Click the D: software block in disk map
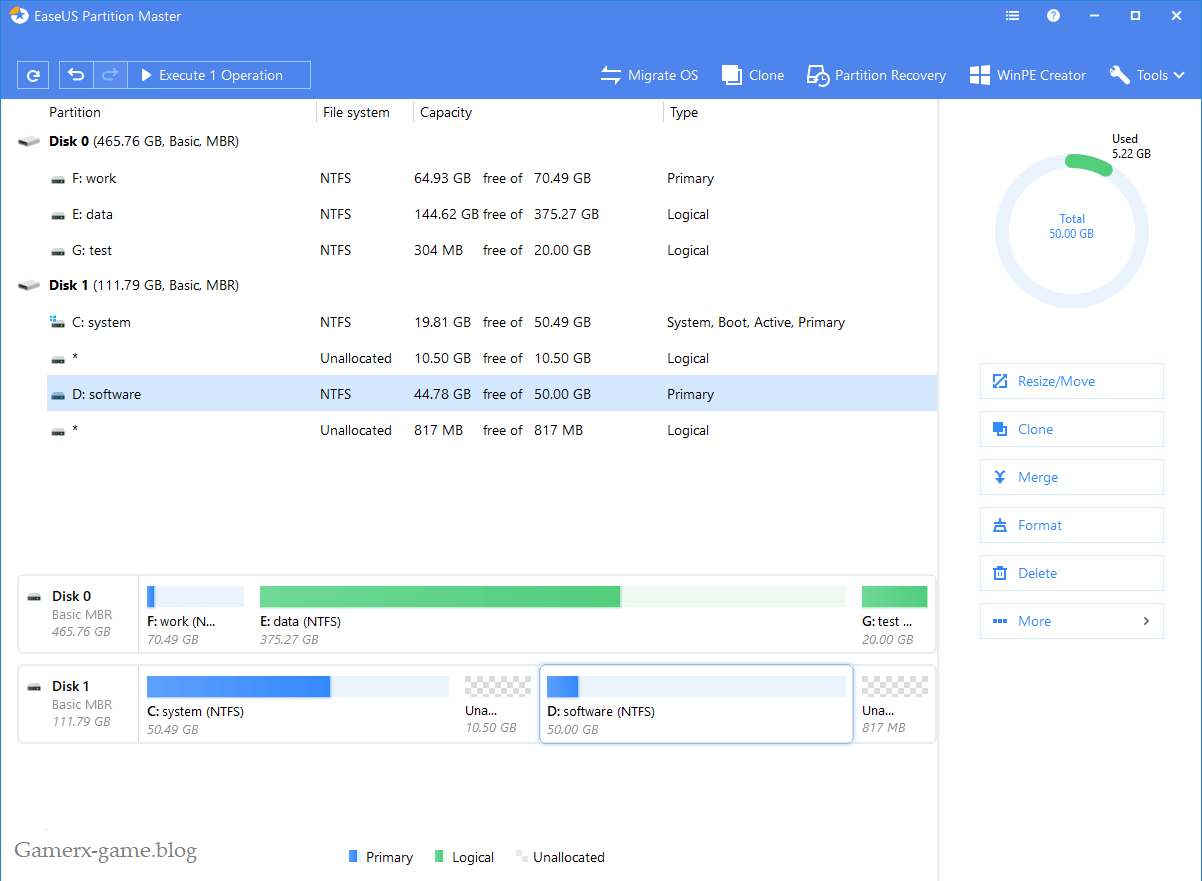 pyautogui.click(x=696, y=704)
